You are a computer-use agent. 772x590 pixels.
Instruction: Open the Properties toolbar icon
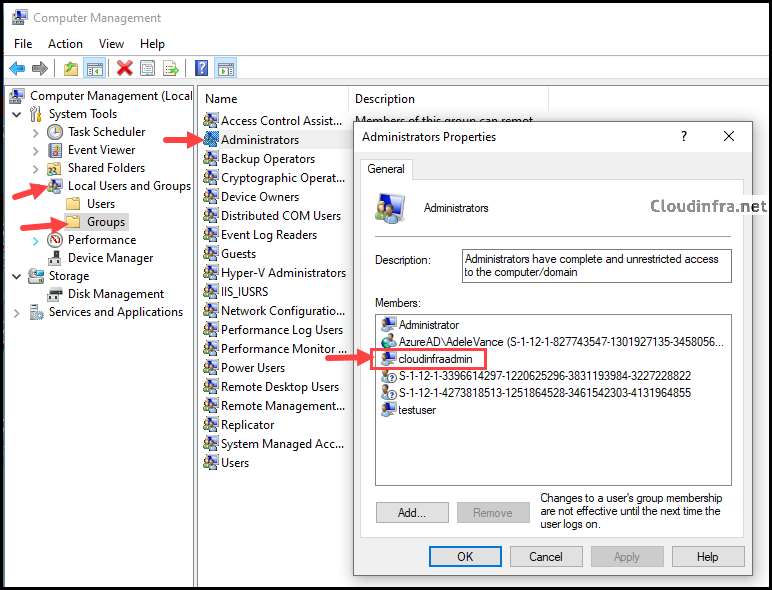coord(148,68)
